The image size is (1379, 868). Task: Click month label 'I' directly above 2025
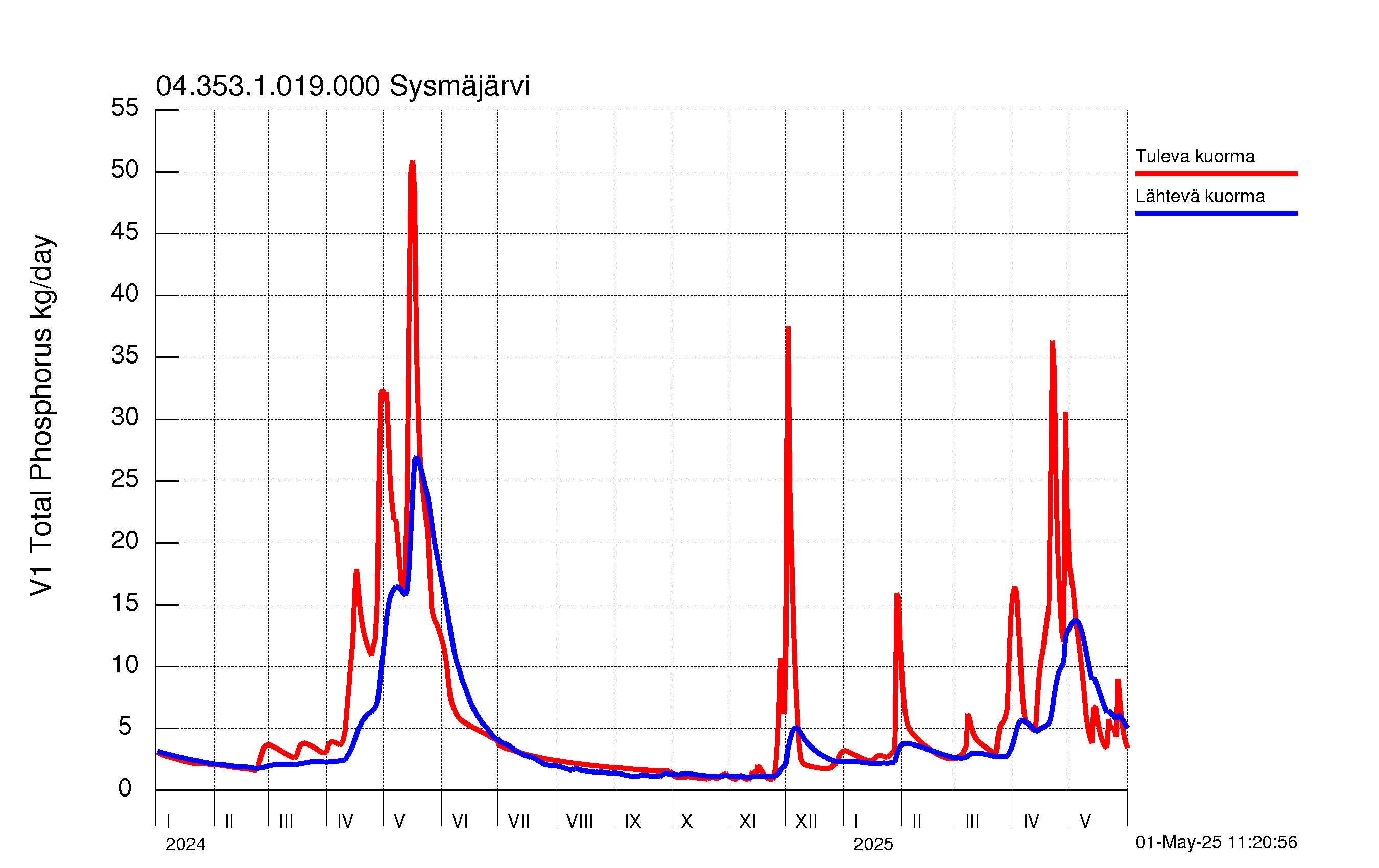[x=856, y=822]
